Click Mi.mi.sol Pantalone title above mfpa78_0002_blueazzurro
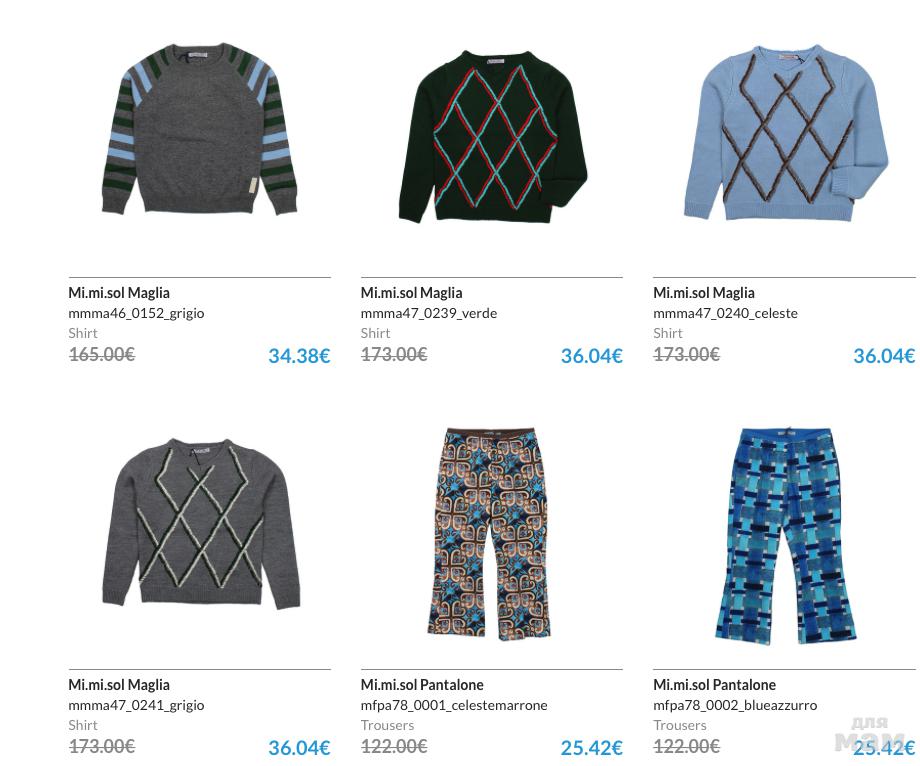 (715, 684)
